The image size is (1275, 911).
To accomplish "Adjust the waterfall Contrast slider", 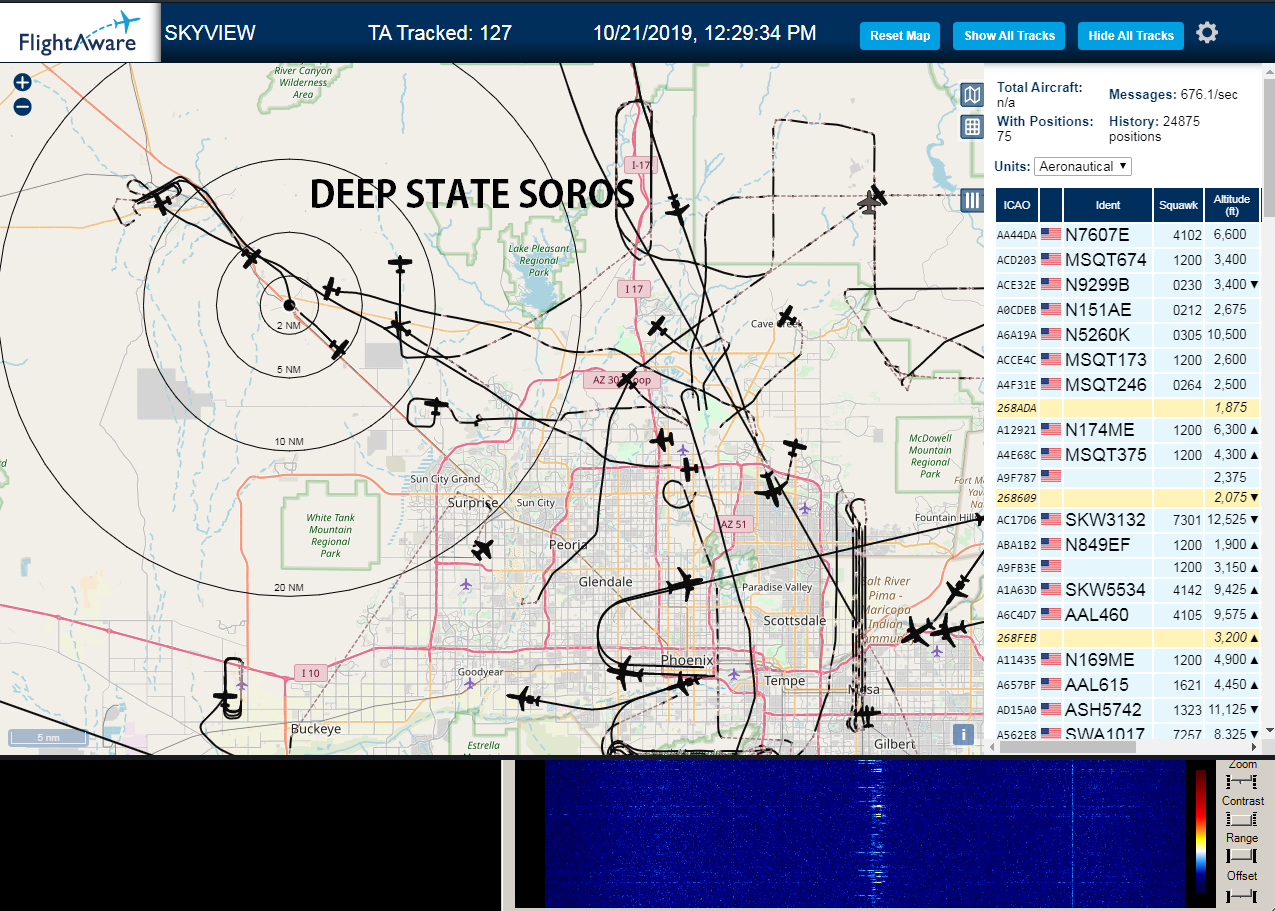I will pyautogui.click(x=1242, y=818).
